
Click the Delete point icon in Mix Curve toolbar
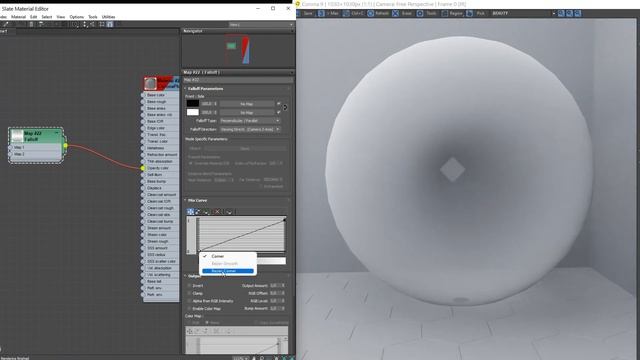pyautogui.click(x=218, y=211)
